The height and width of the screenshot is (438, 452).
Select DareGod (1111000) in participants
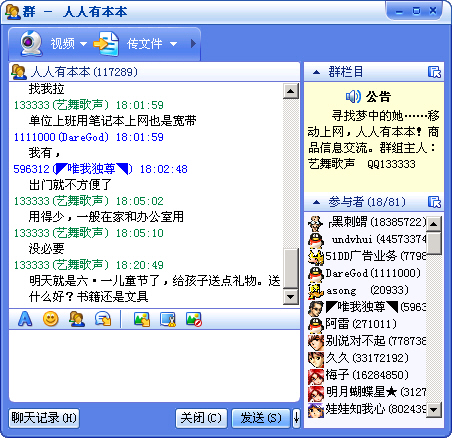click(366, 273)
